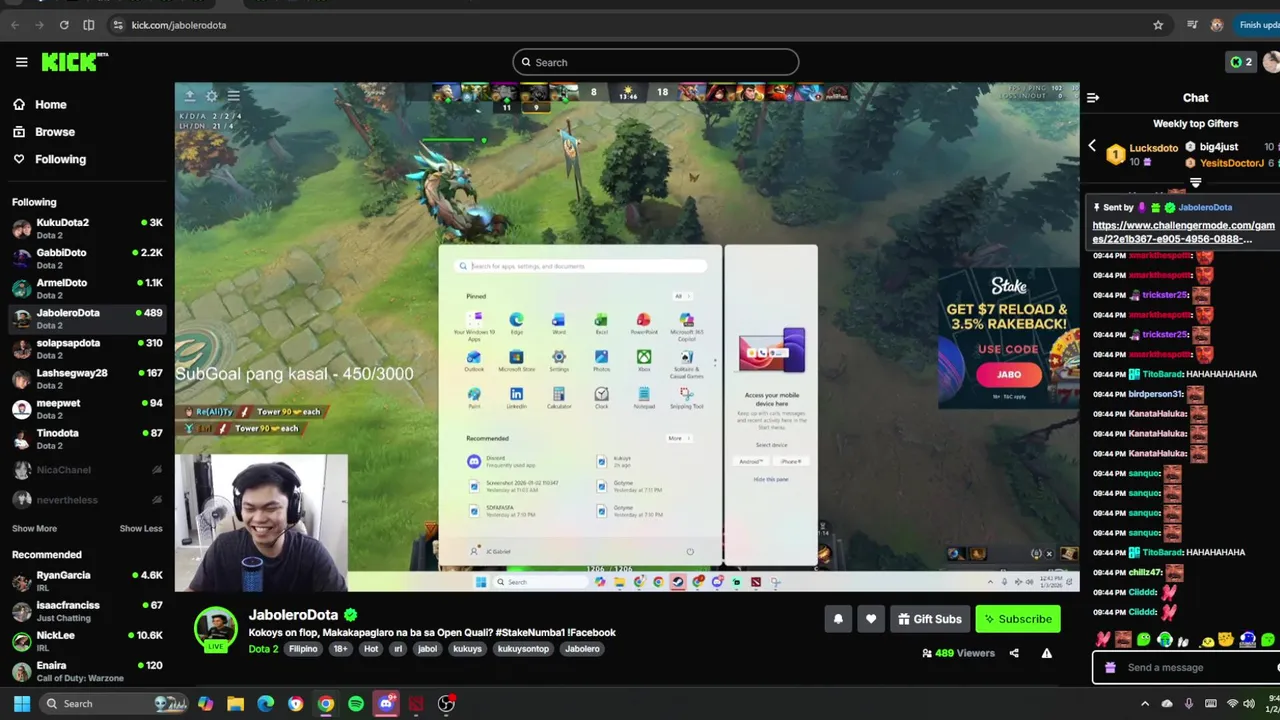The image size is (1280, 720).
Task: Open Tinodota channel in Following list
Action: (x=87, y=438)
